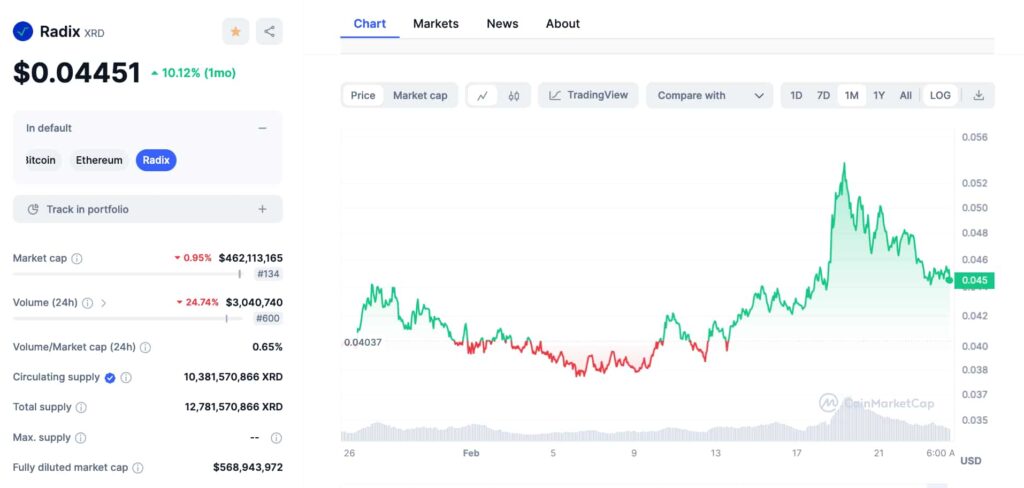This screenshot has width=1024, height=488.
Task: Select the Radix watchlist chip
Action: click(156, 160)
